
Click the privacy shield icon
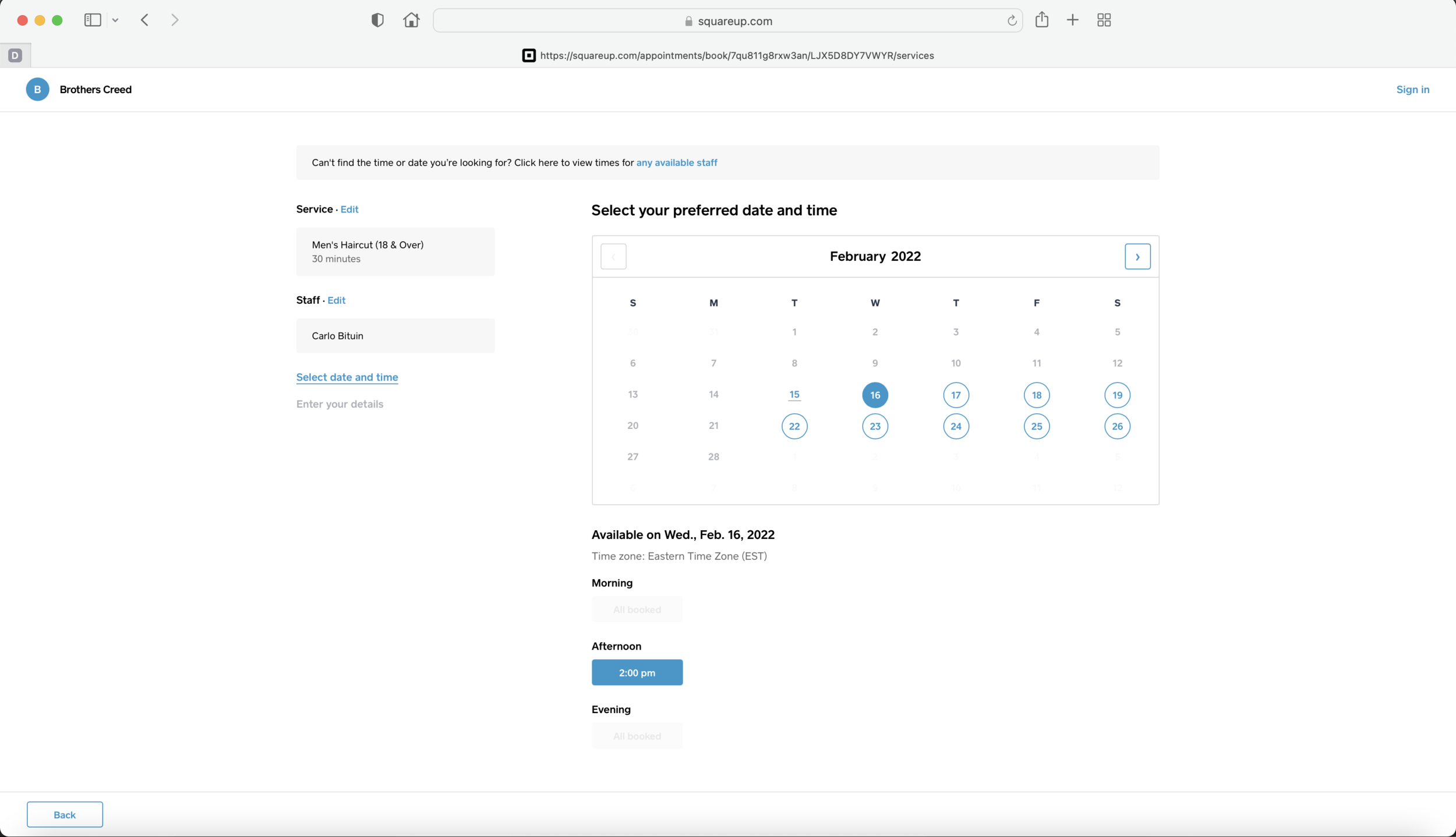[377, 20]
